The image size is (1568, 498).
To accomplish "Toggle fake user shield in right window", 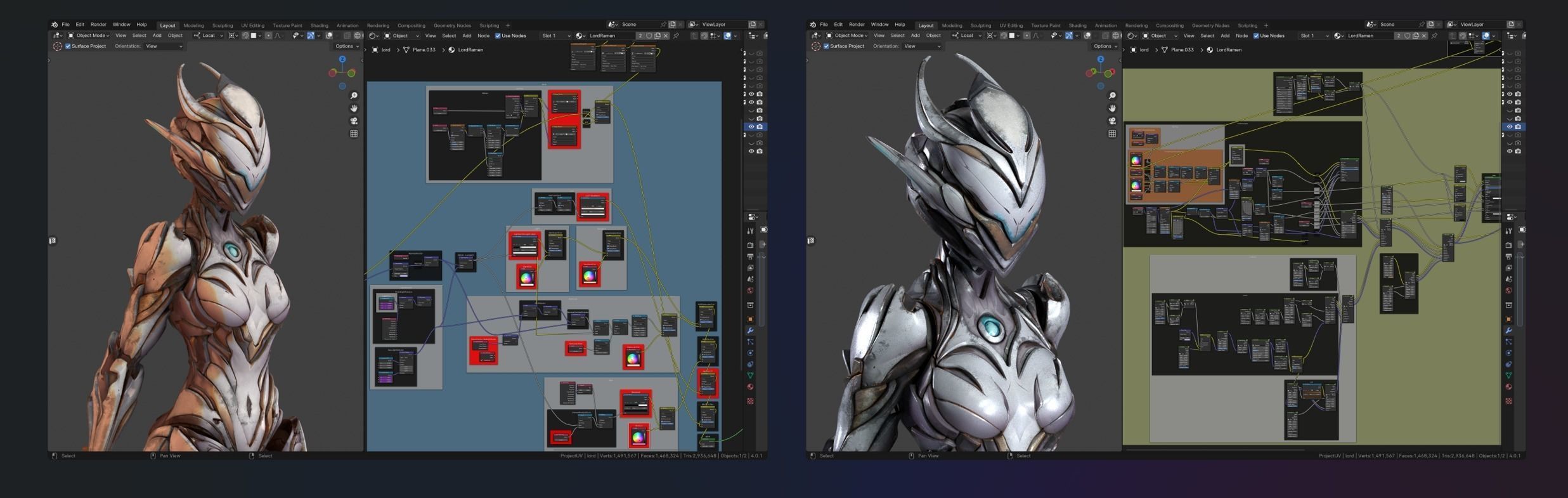I will click(x=1408, y=36).
